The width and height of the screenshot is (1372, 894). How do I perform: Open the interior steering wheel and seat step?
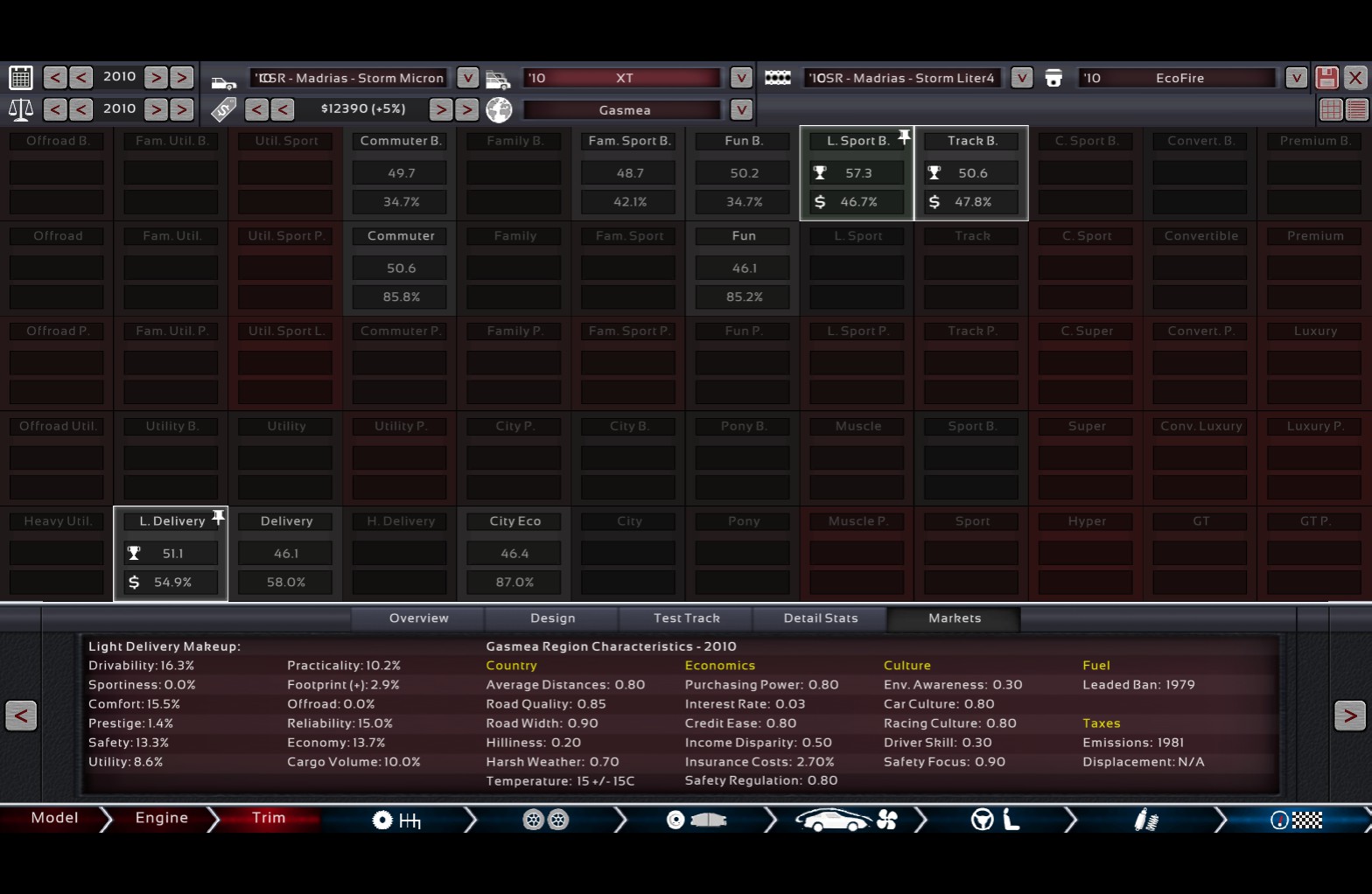coord(996,820)
